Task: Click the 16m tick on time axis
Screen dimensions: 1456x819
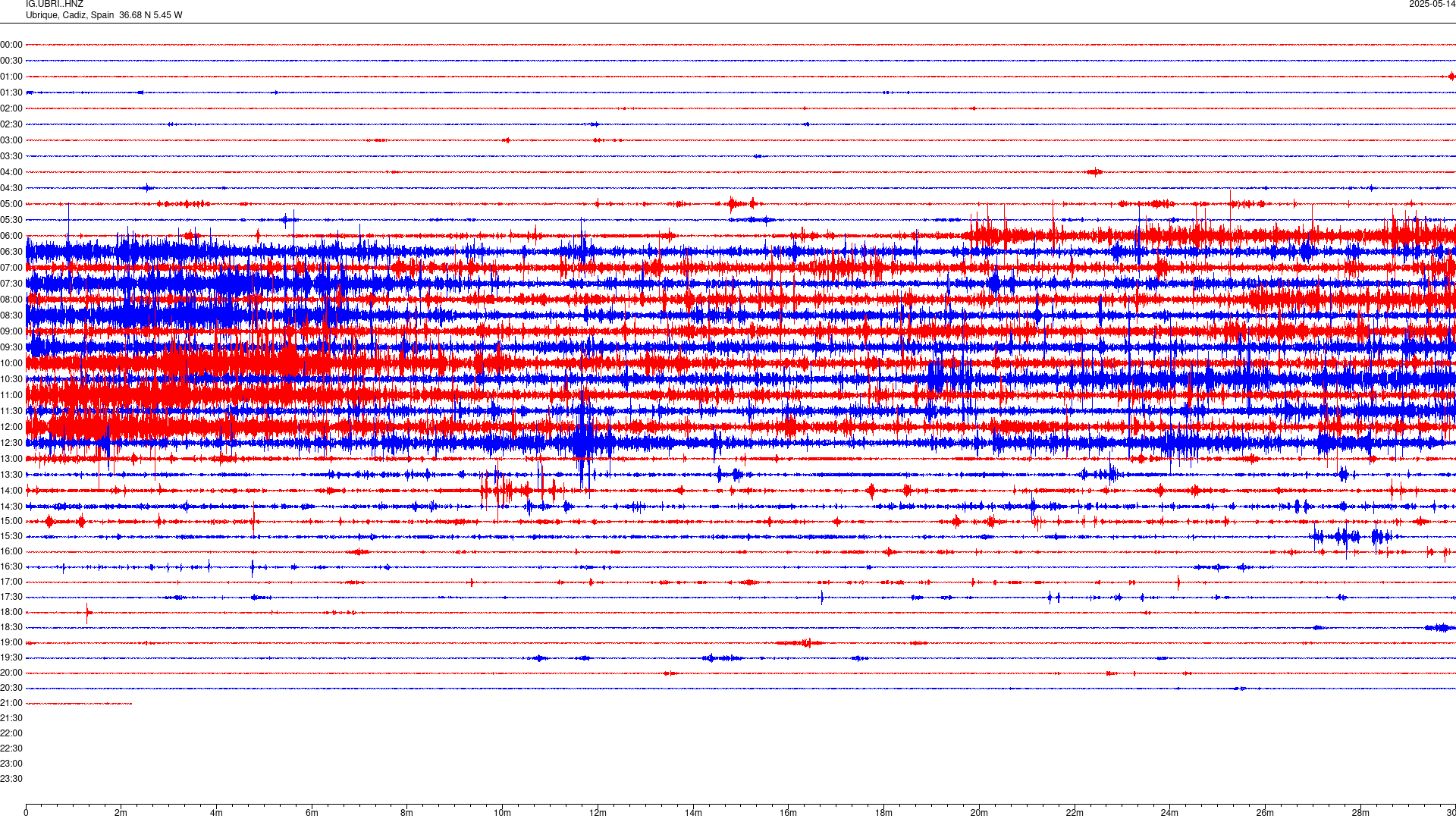Action: [789, 813]
